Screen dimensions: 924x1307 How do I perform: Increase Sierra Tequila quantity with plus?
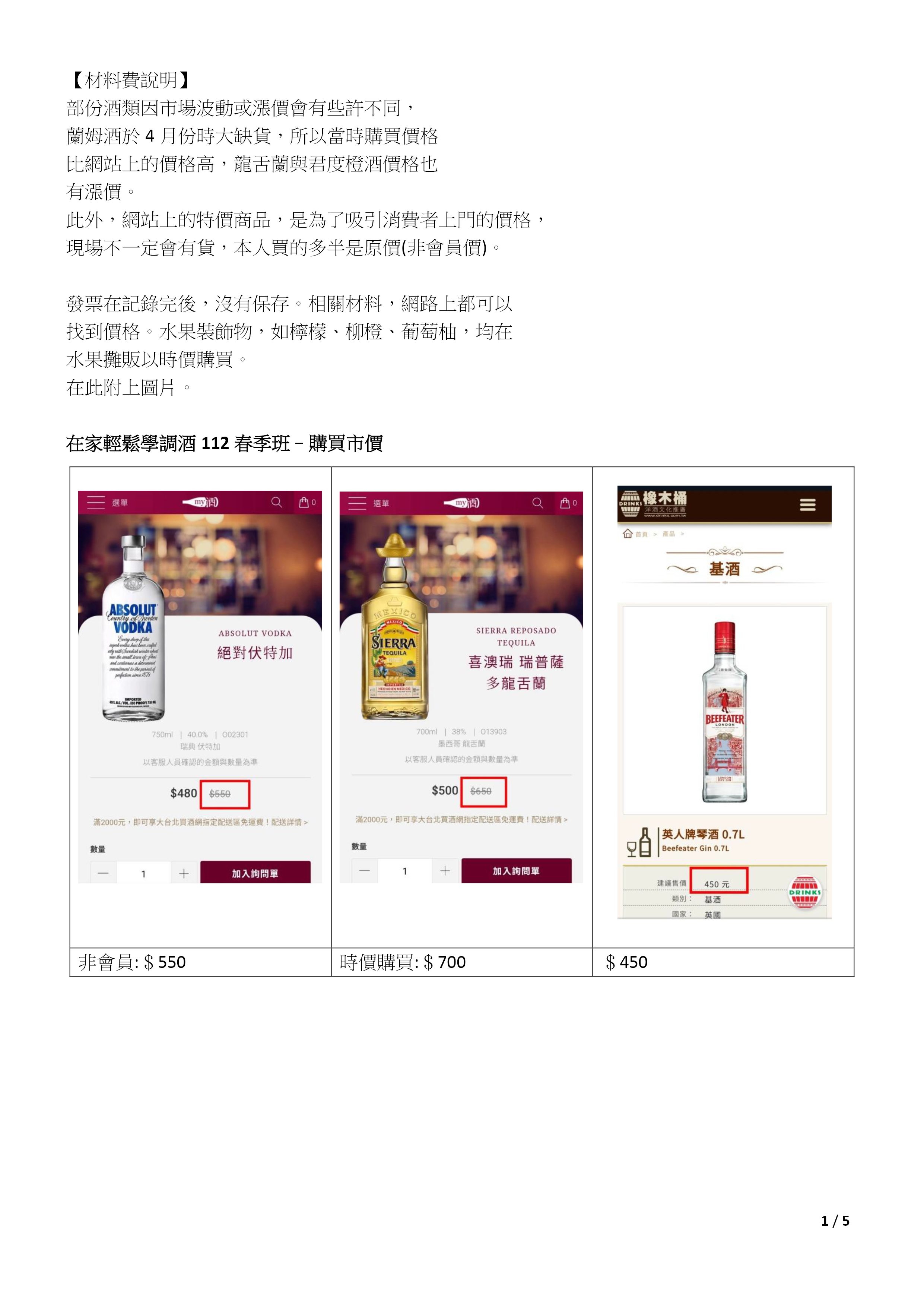(x=445, y=871)
